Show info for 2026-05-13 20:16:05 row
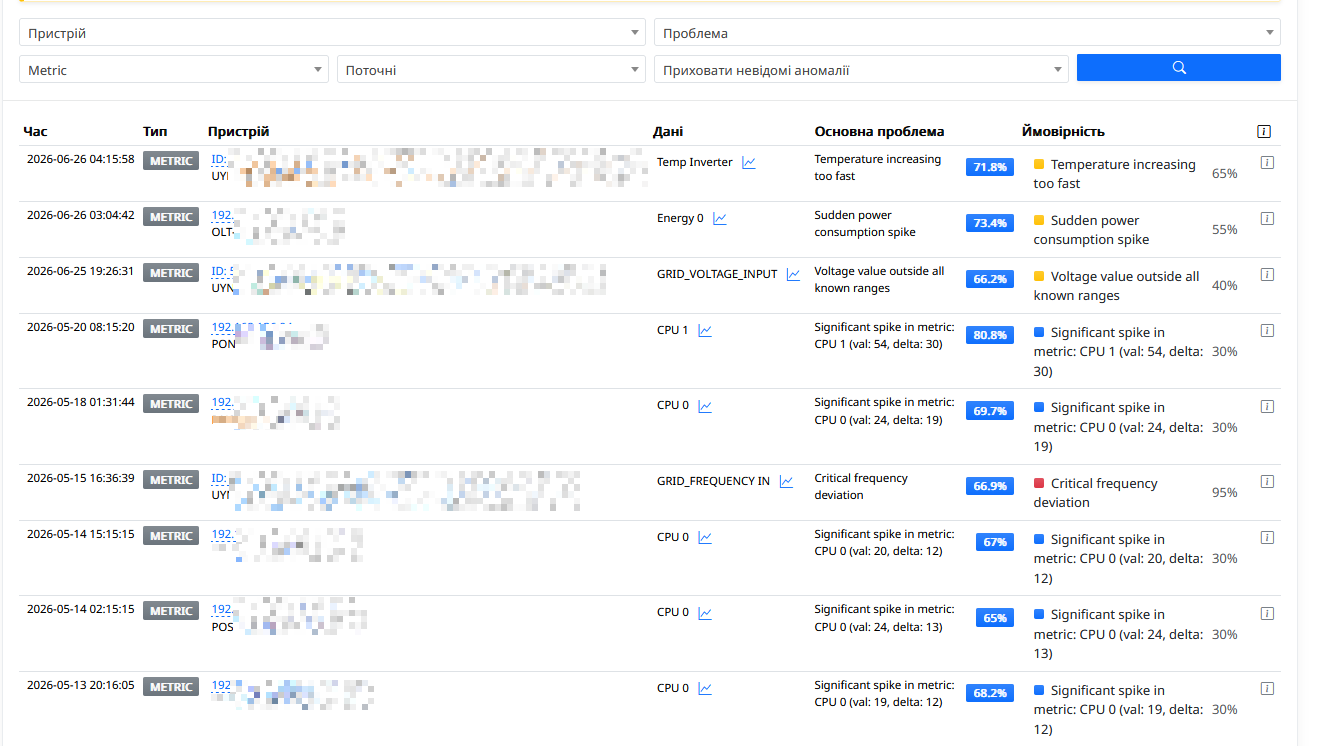 pos(1267,688)
